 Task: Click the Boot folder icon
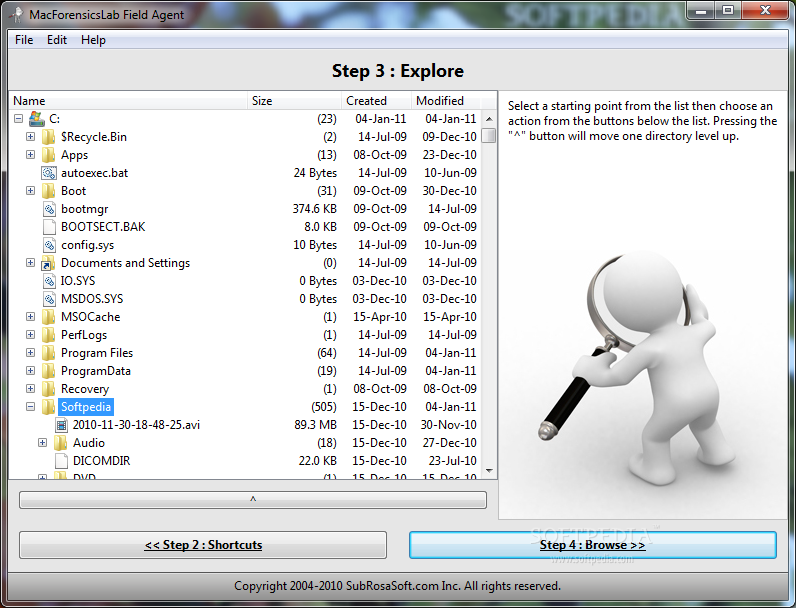click(x=49, y=191)
